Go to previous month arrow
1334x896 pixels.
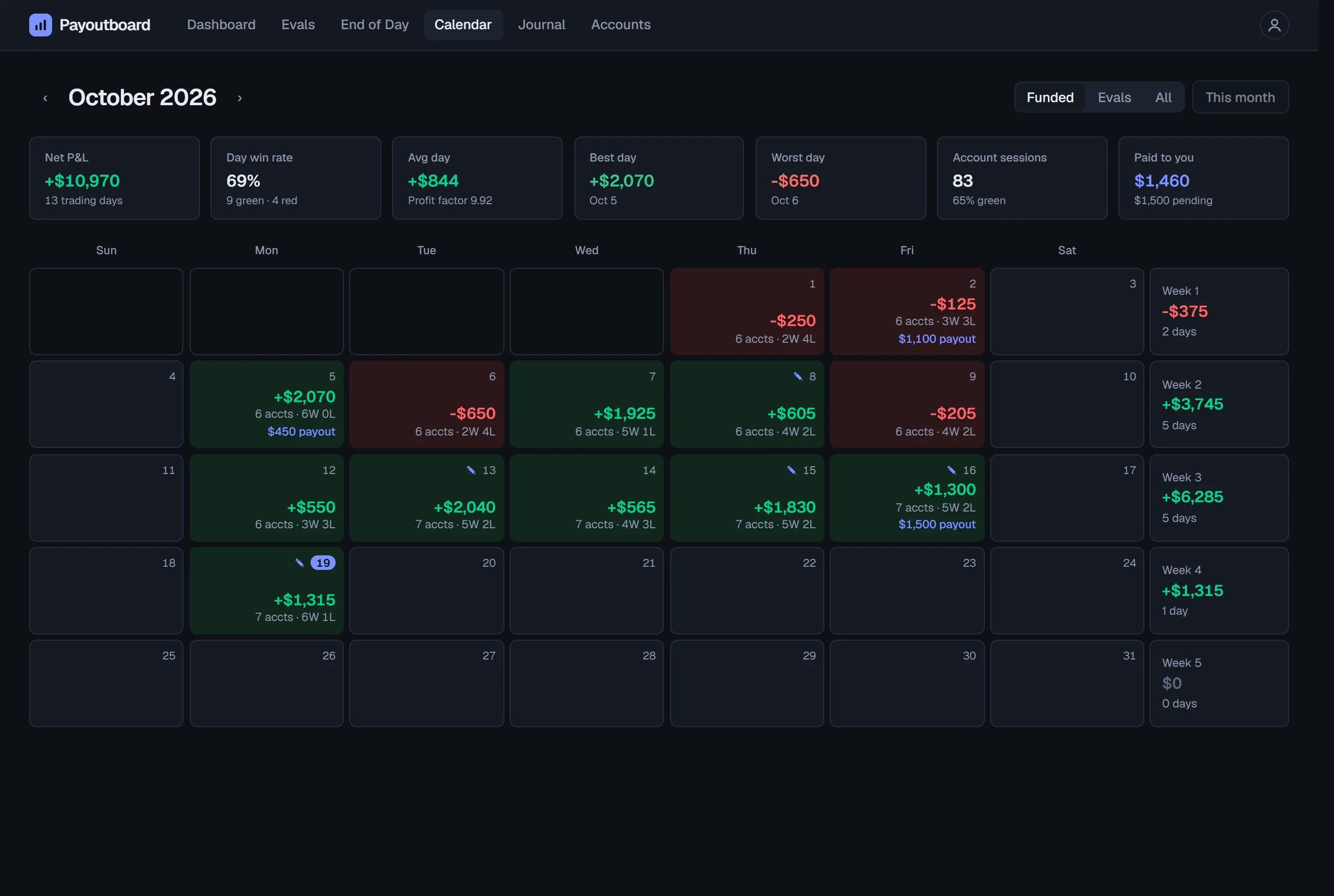click(45, 98)
